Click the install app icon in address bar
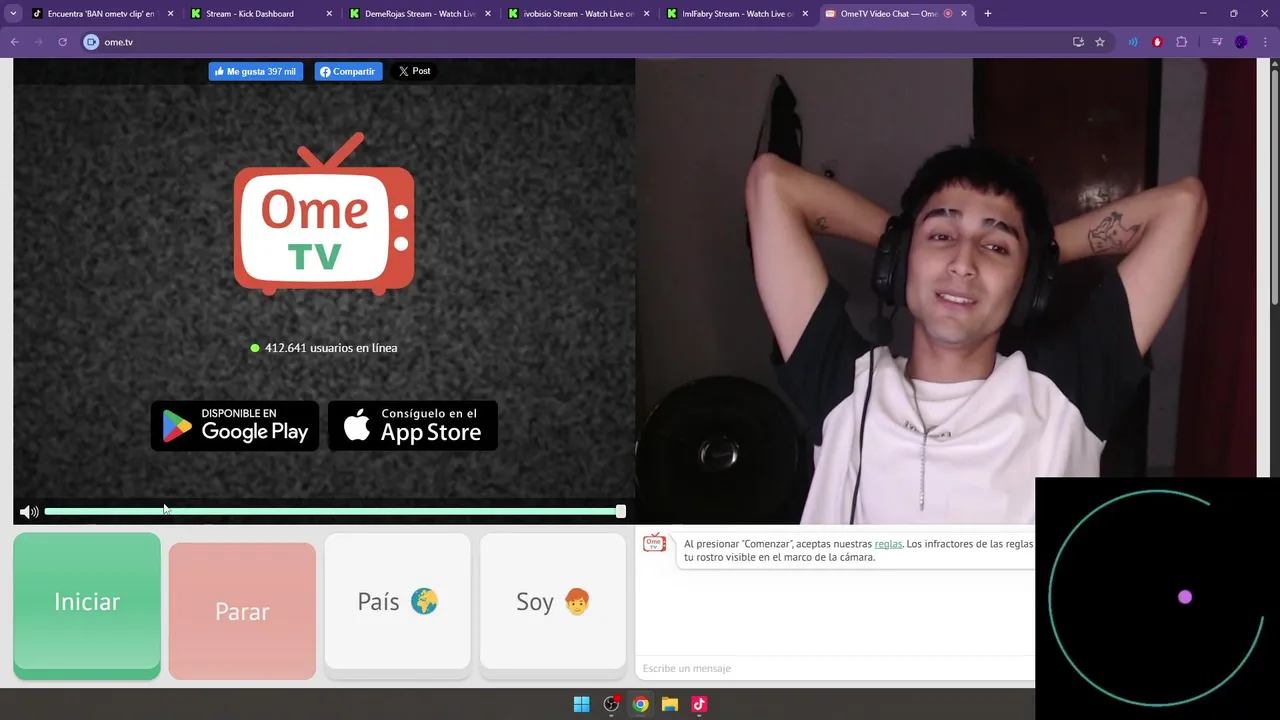 coord(1078,42)
